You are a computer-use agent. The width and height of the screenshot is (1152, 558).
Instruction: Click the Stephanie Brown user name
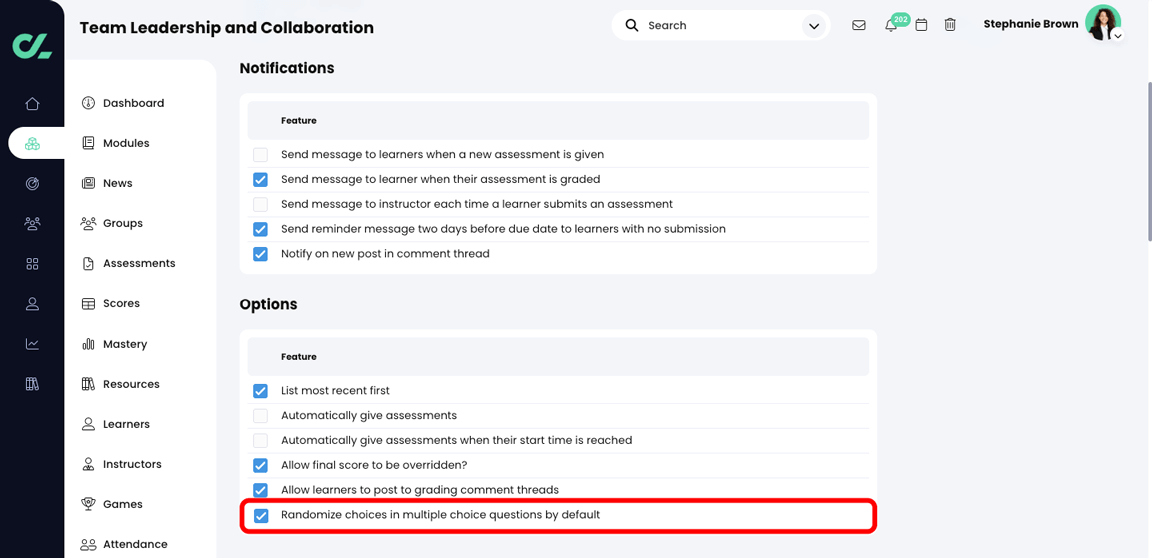1031,24
